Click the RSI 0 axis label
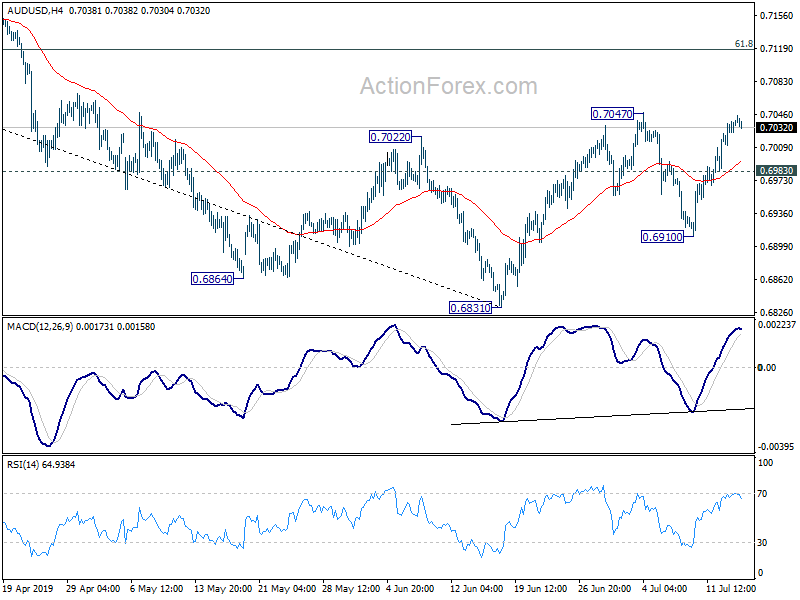Image resolution: width=800 pixels, height=600 pixels. click(x=760, y=572)
